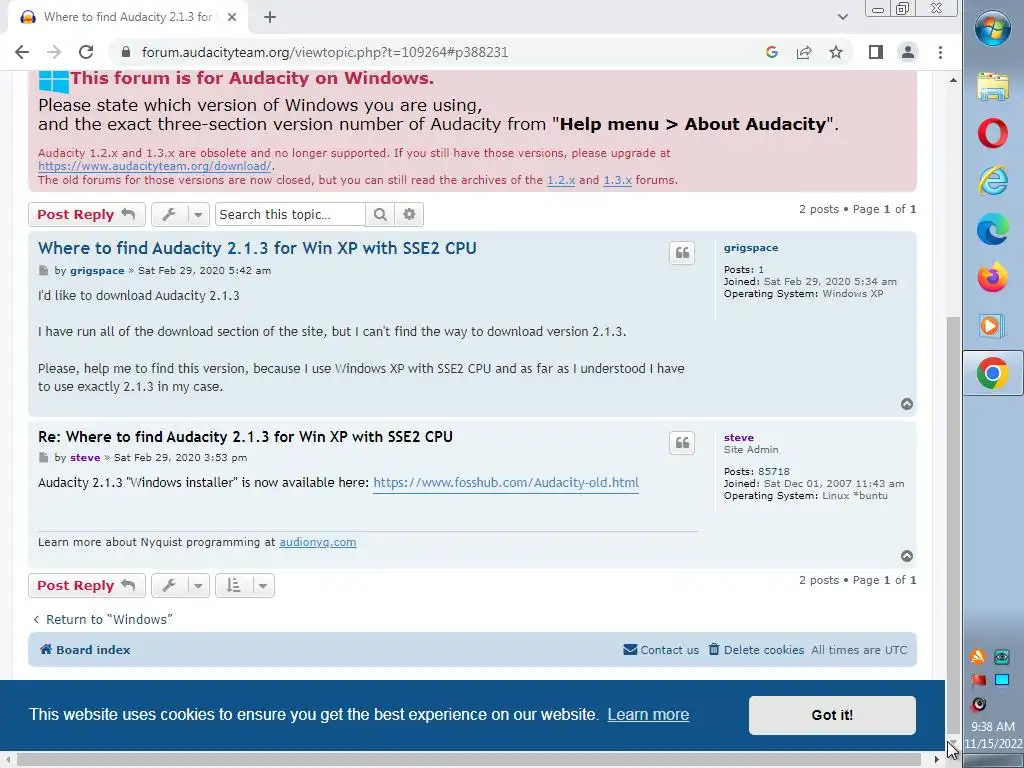Viewport: 1024px width, 768px height.
Task: Click the Google icon in the address bar
Action: coord(772,52)
